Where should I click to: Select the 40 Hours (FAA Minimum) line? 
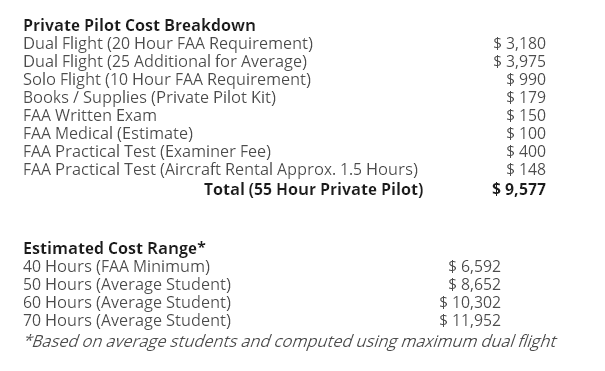click(x=117, y=266)
